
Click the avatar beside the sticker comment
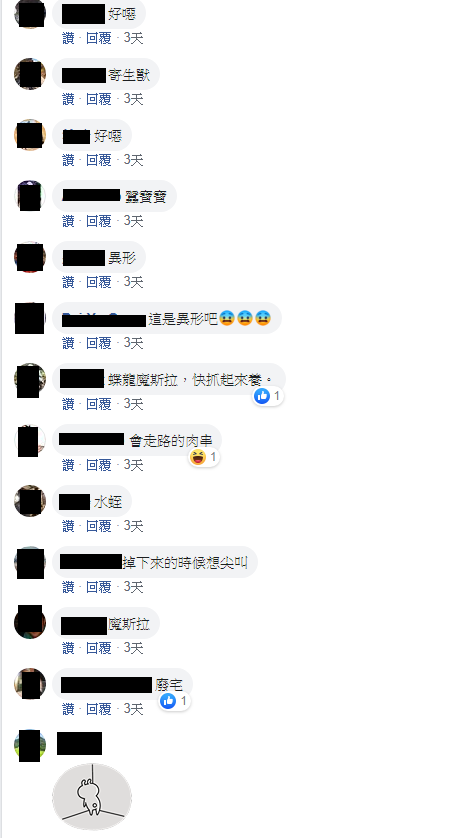pos(30,745)
